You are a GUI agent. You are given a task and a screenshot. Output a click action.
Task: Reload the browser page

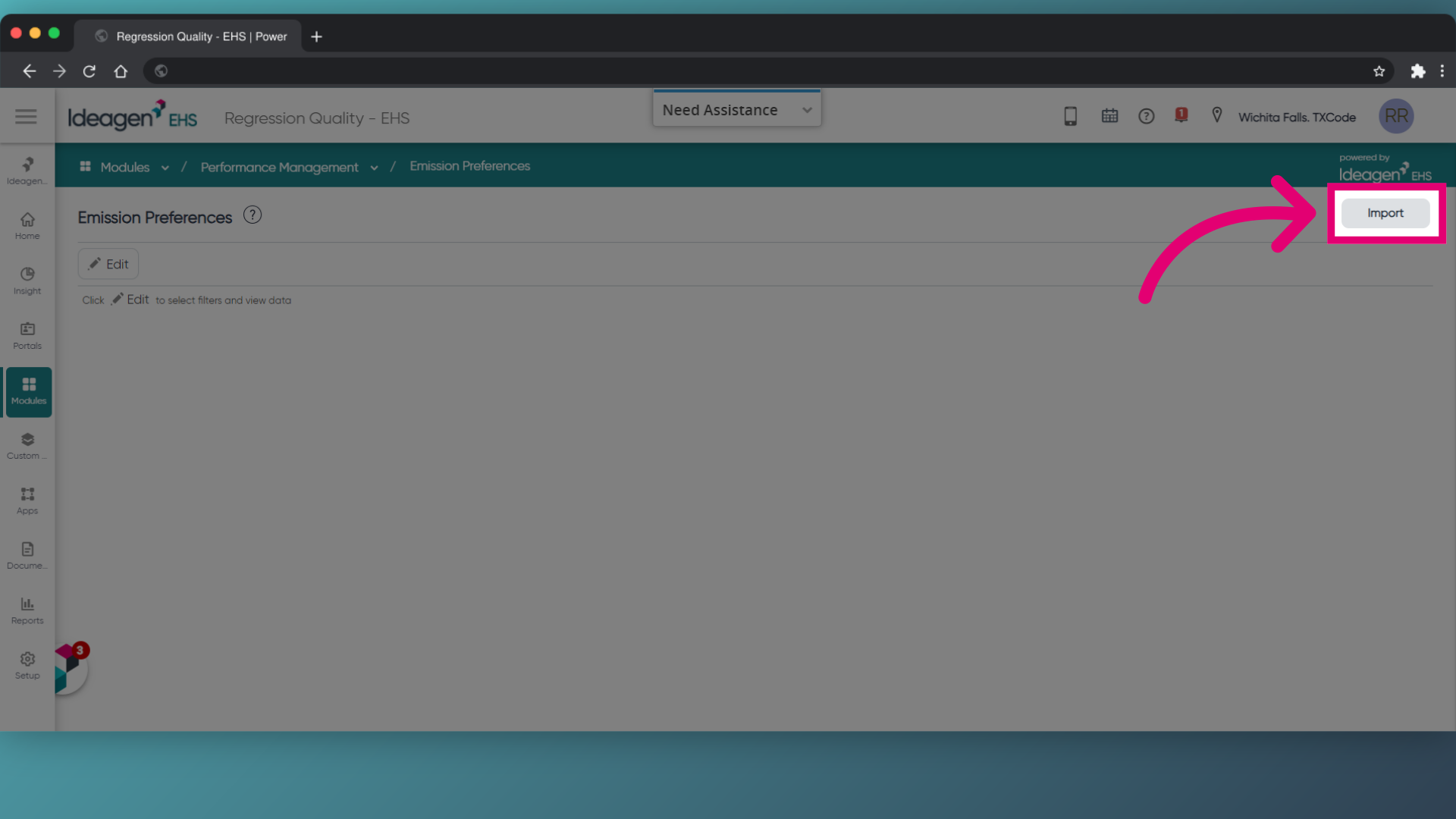click(x=89, y=71)
